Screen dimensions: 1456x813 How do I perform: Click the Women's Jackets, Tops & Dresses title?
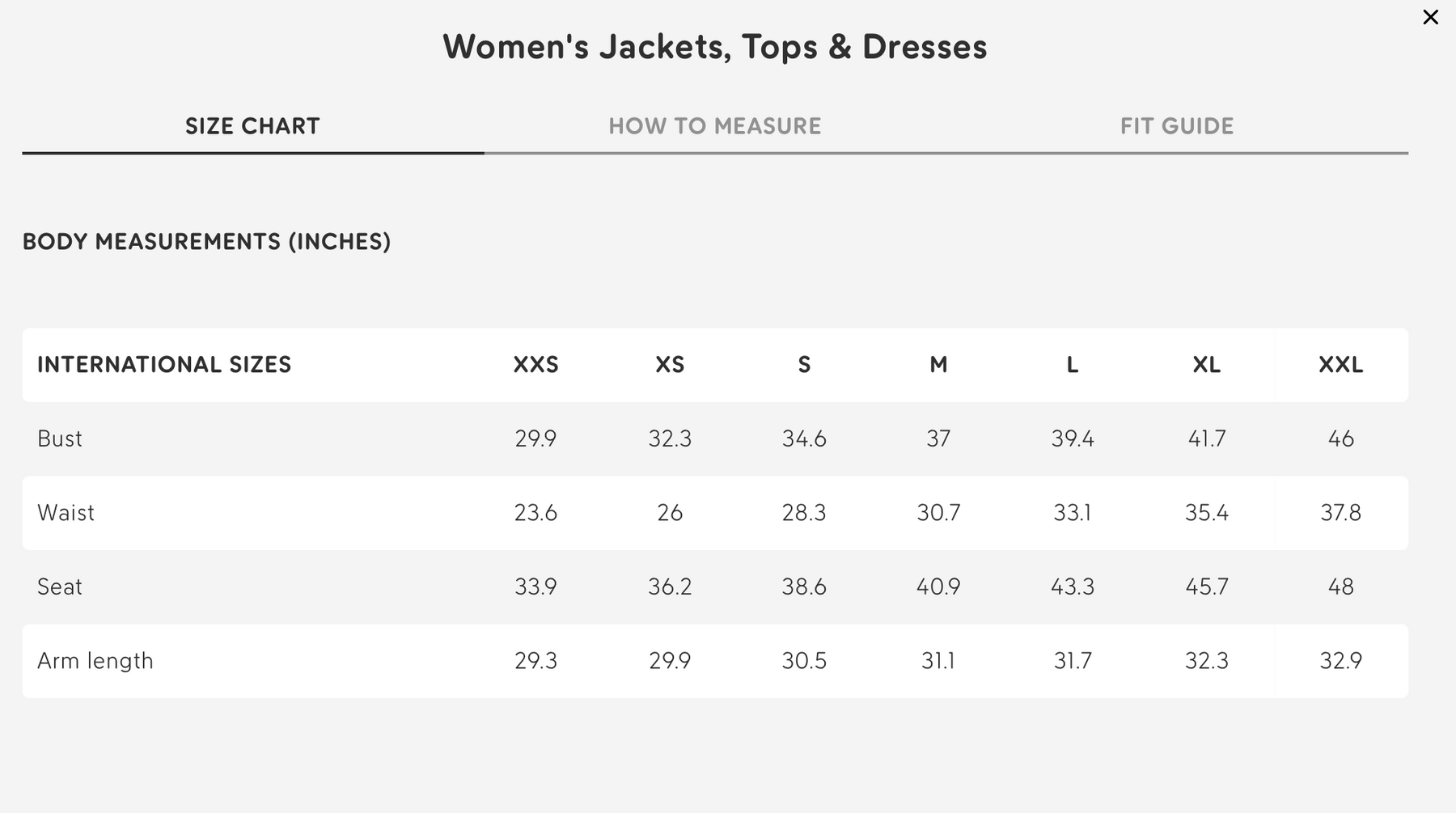(x=714, y=47)
